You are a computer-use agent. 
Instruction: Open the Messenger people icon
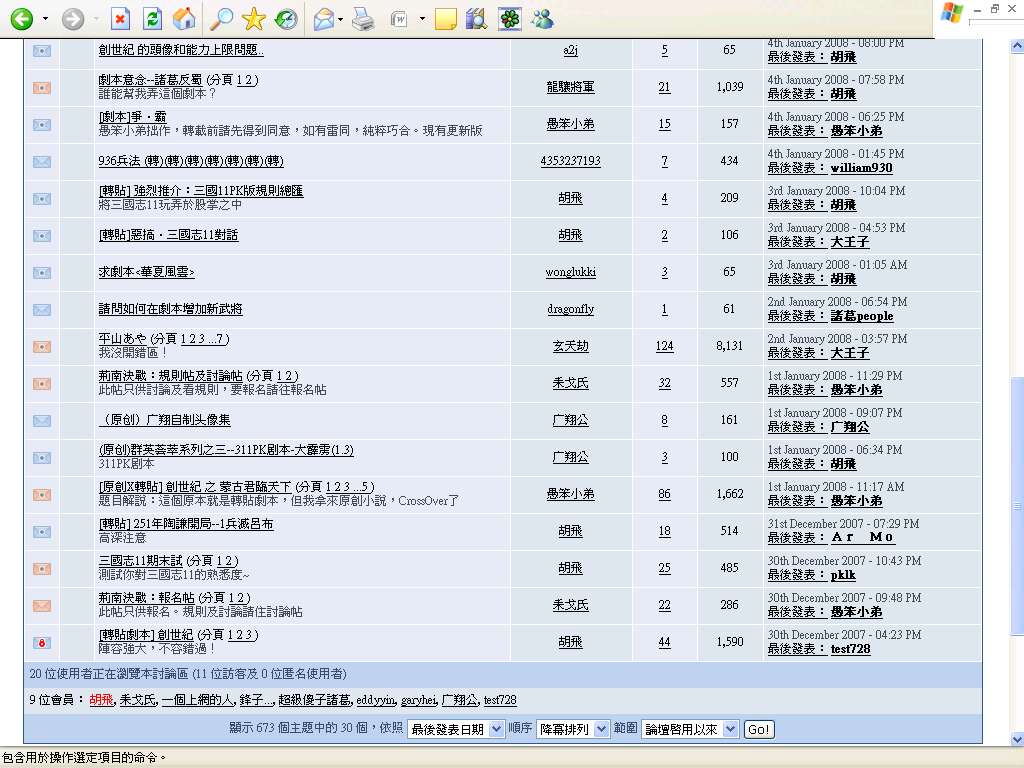[x=542, y=20]
